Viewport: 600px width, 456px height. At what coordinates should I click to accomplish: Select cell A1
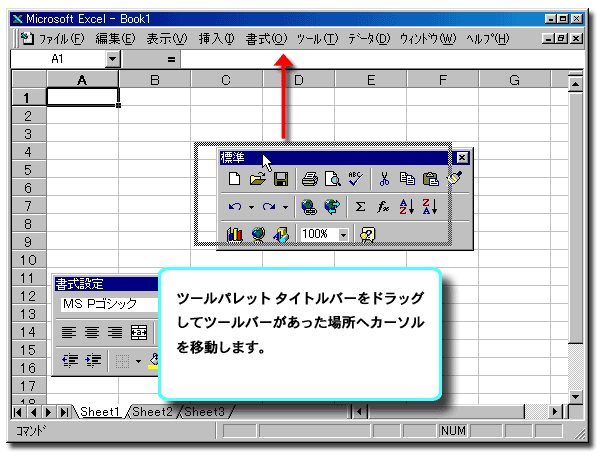click(82, 97)
